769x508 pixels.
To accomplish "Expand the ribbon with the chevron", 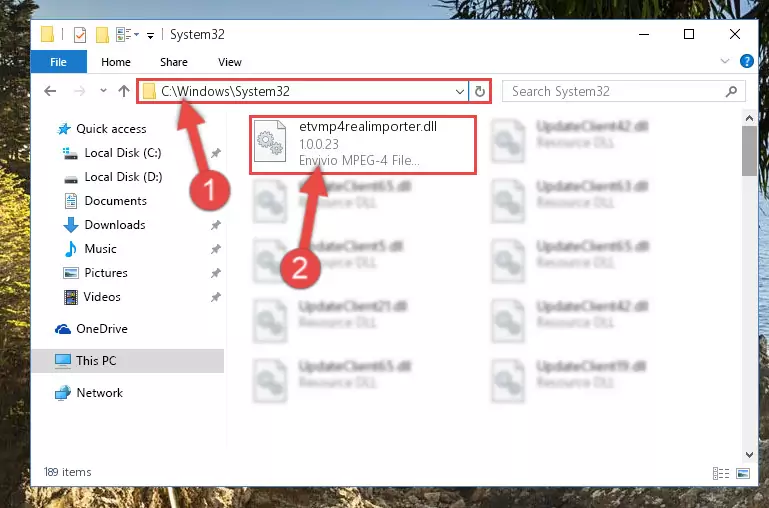I will point(724,61).
